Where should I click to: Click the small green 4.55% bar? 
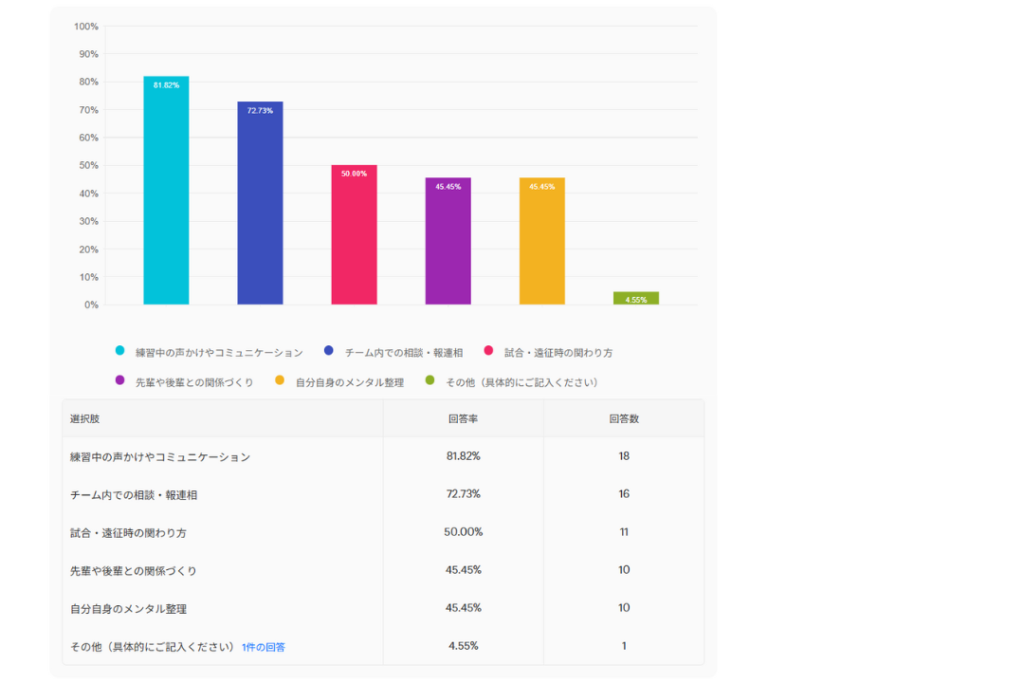(x=636, y=298)
